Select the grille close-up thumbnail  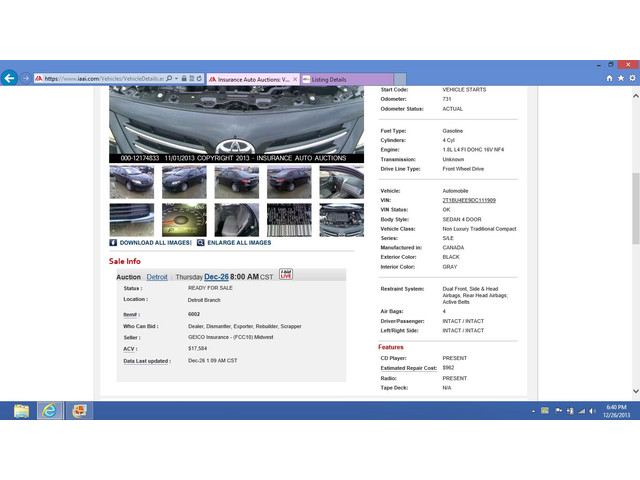132,220
